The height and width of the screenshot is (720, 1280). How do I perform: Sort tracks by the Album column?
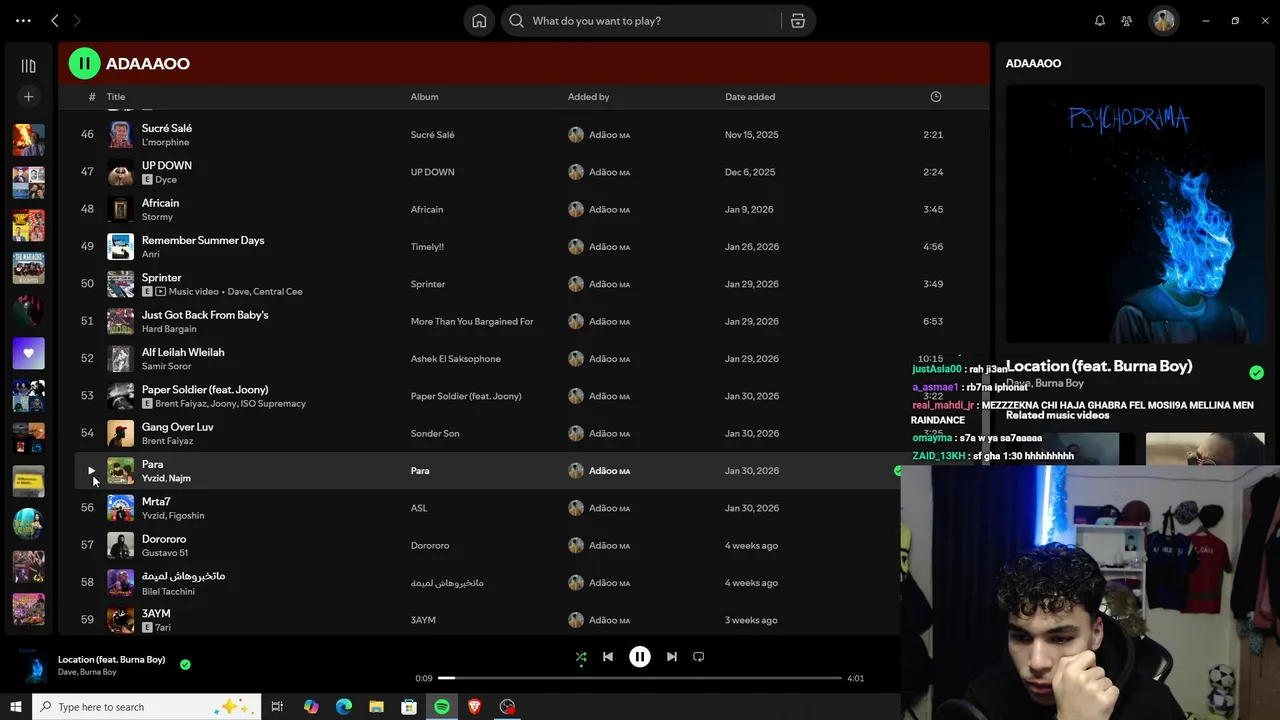click(x=424, y=97)
